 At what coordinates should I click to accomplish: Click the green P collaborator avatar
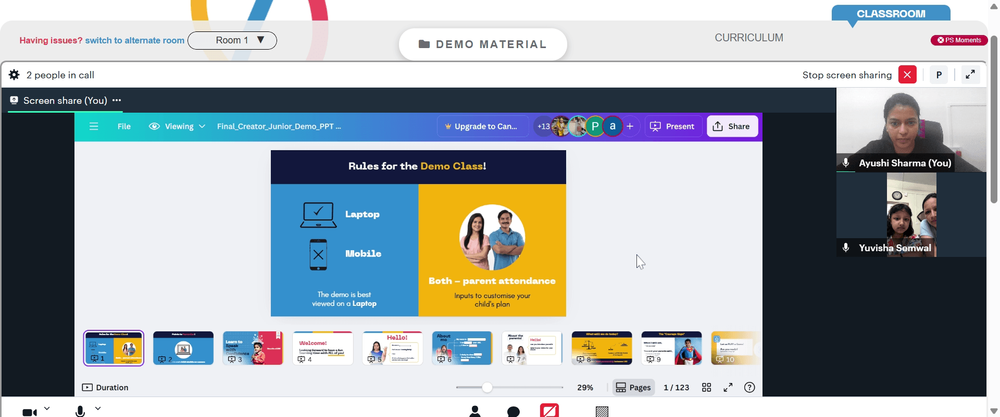coord(595,126)
